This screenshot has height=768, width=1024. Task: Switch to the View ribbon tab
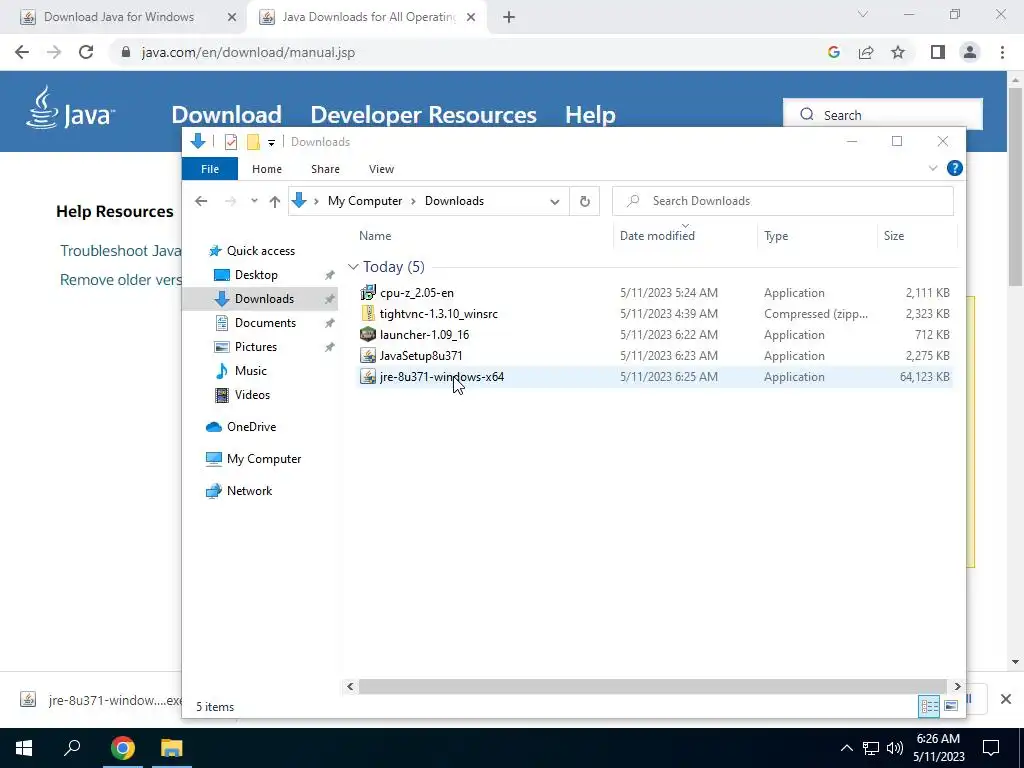tap(381, 169)
